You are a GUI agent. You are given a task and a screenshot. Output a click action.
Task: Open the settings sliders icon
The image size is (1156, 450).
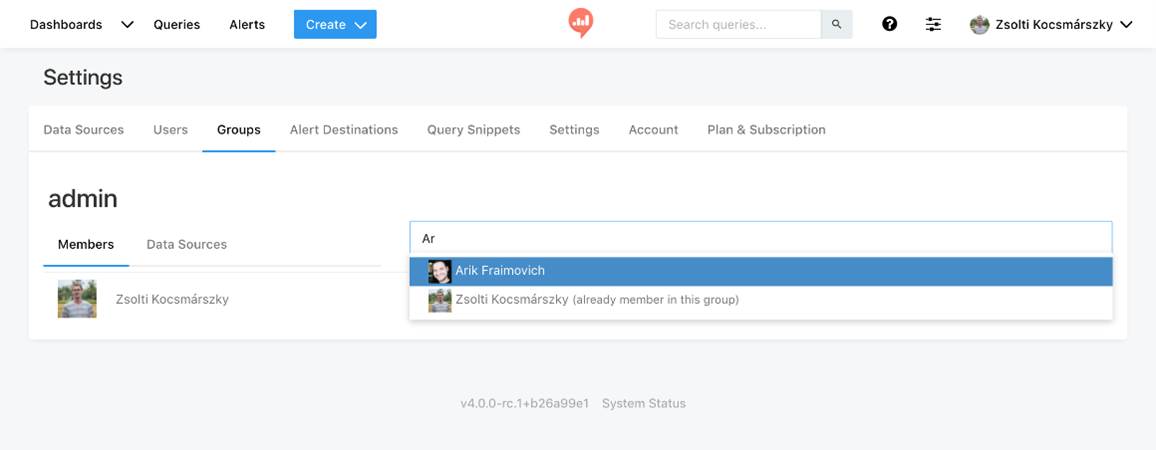tap(933, 24)
